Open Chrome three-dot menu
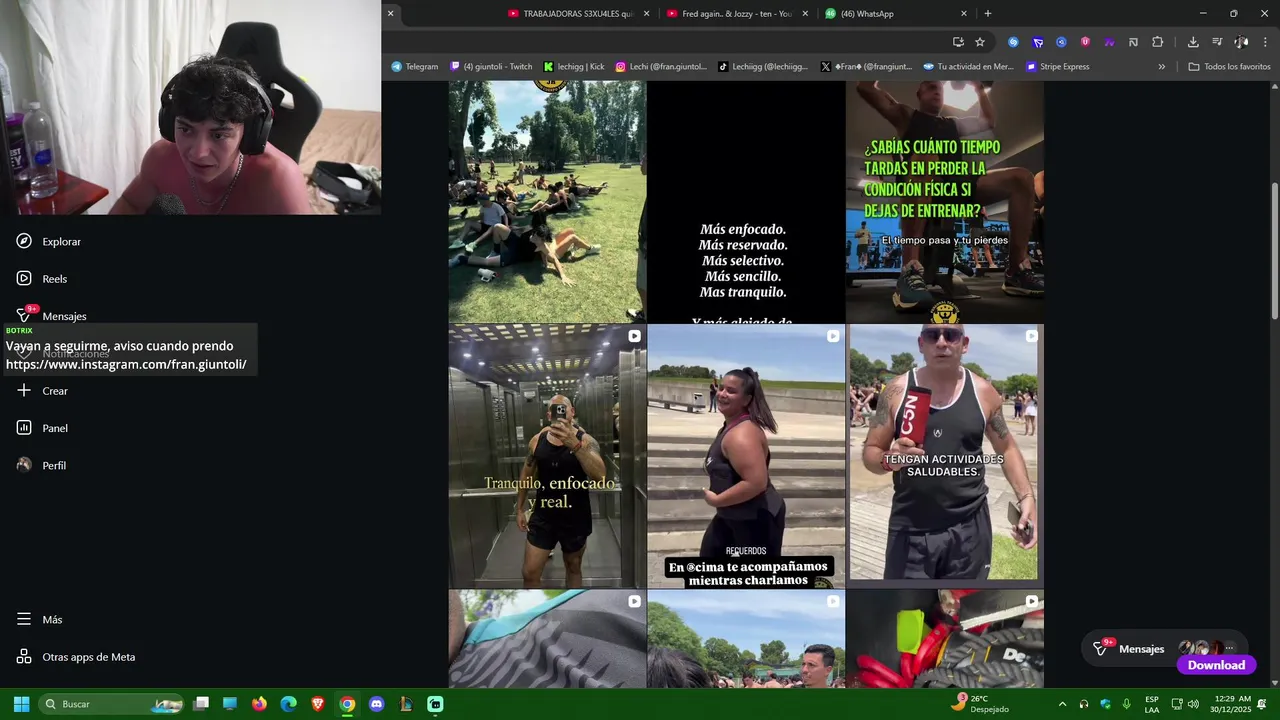The width and height of the screenshot is (1280, 720). pos(1266,42)
